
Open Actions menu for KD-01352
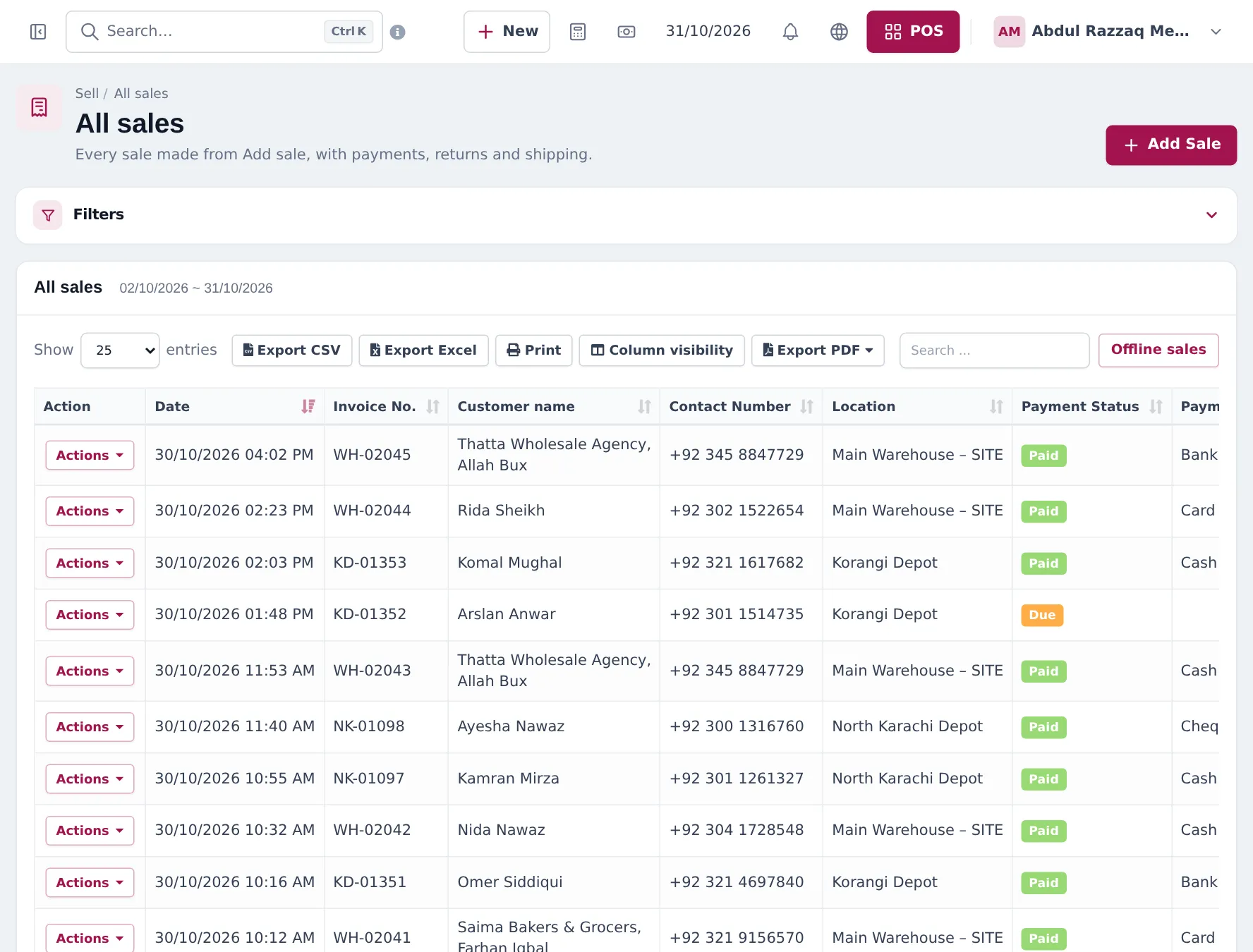pos(90,615)
